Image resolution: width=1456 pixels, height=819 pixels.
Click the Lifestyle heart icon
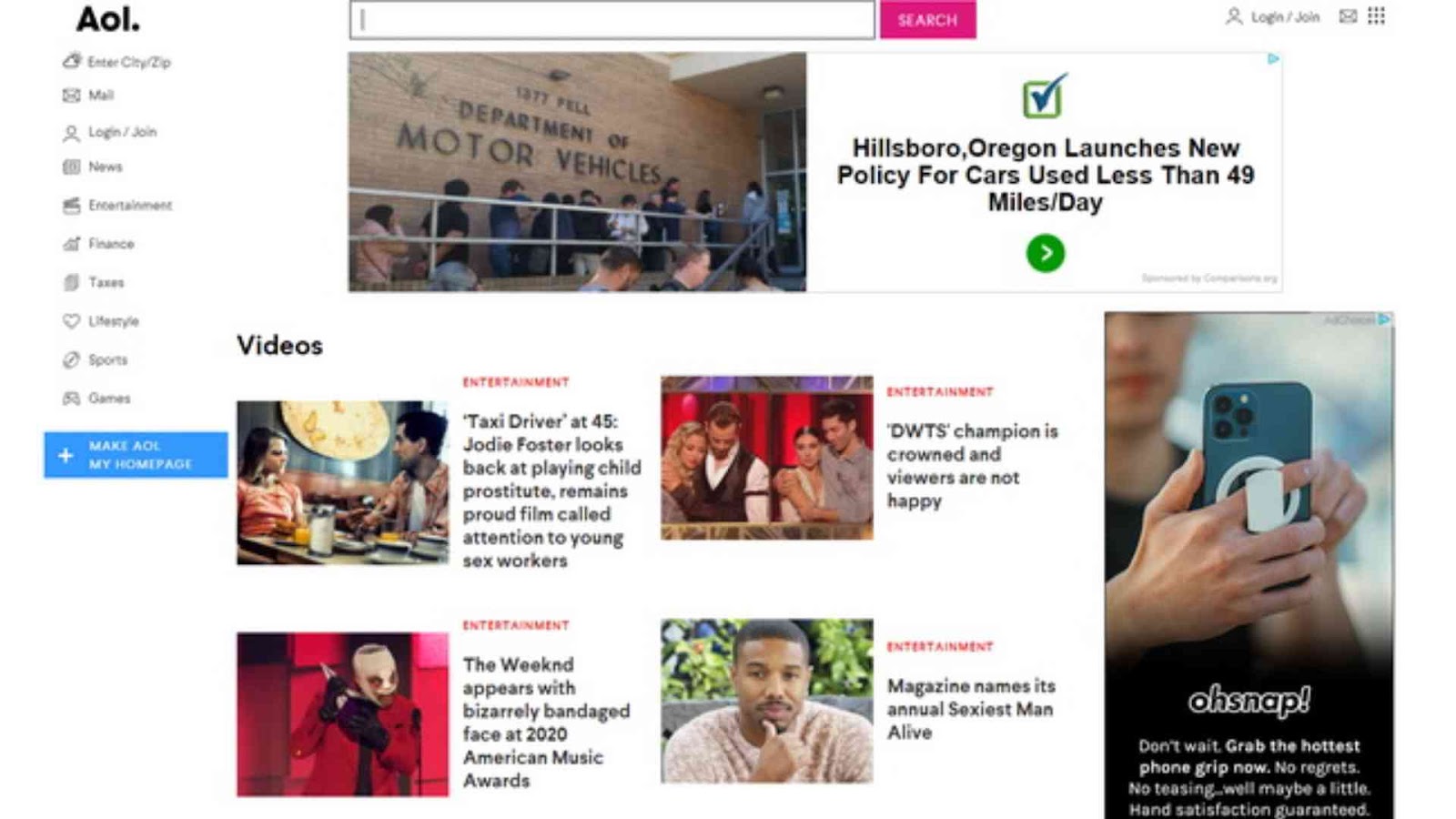point(71,321)
